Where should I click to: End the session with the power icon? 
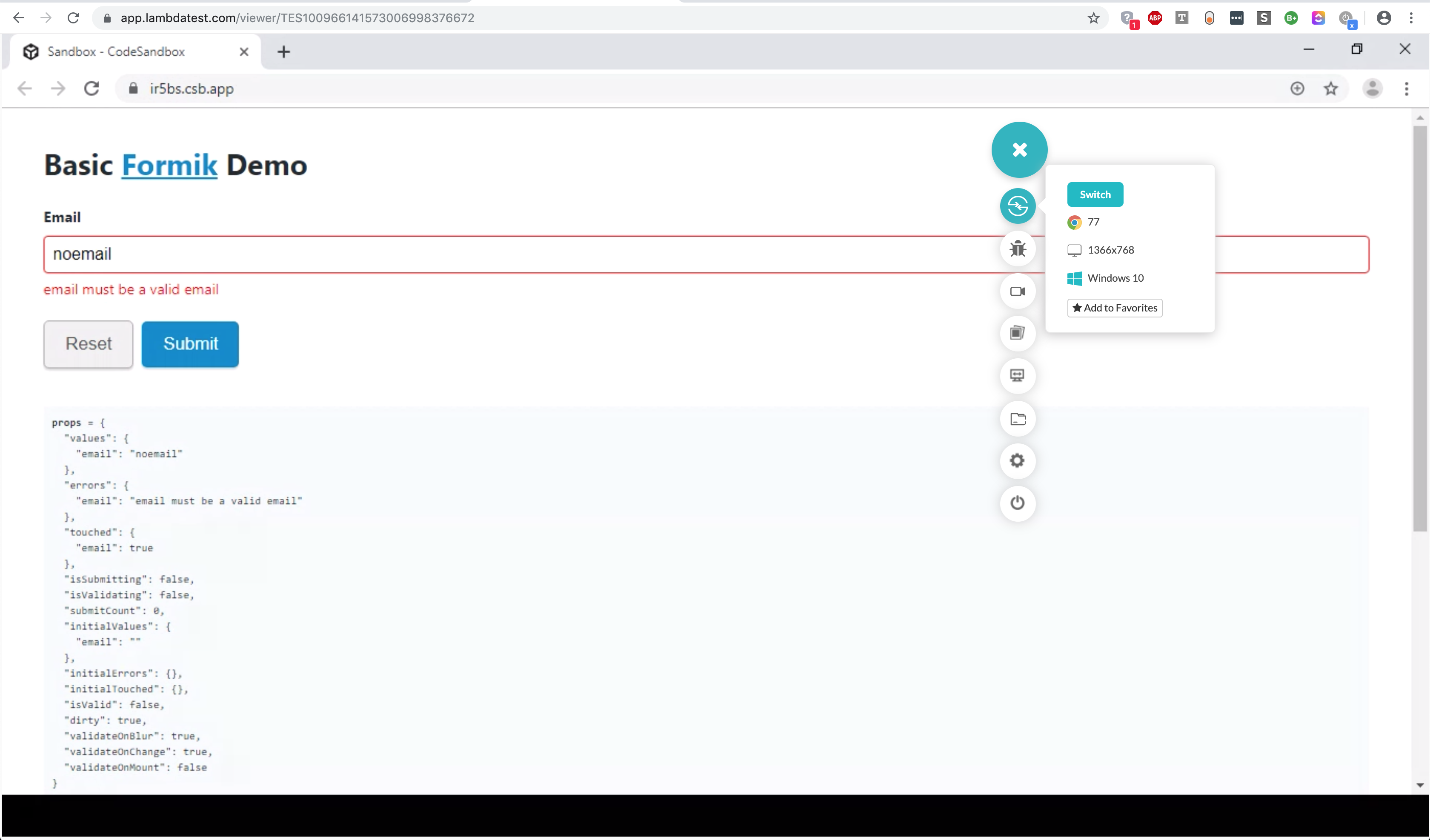(x=1018, y=503)
